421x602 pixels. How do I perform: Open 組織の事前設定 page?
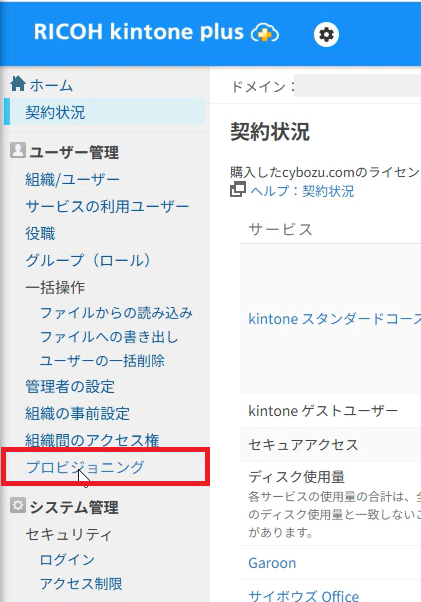tap(77, 413)
